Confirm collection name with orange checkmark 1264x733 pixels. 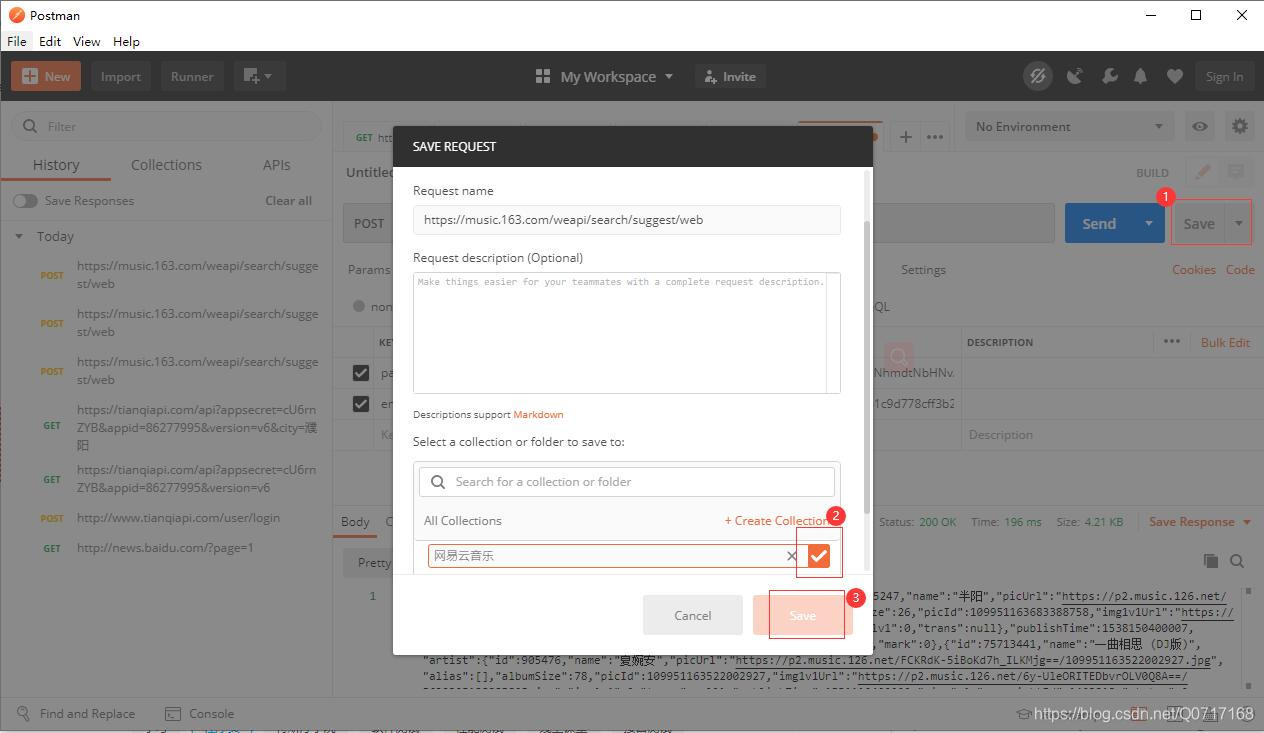819,556
